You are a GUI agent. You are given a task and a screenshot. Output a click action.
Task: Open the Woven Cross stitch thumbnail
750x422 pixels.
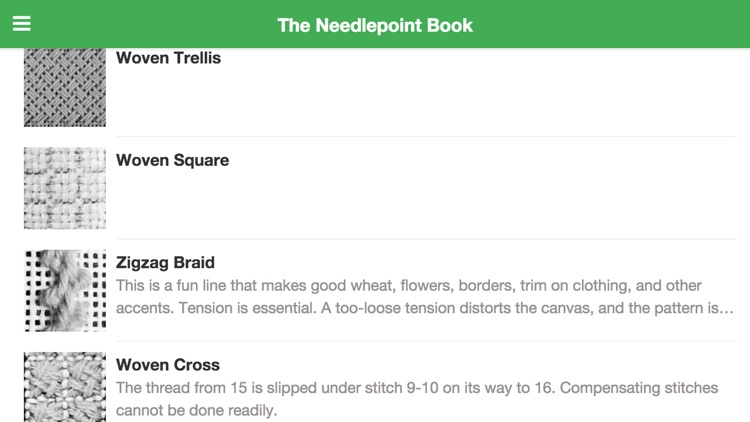tap(65, 386)
